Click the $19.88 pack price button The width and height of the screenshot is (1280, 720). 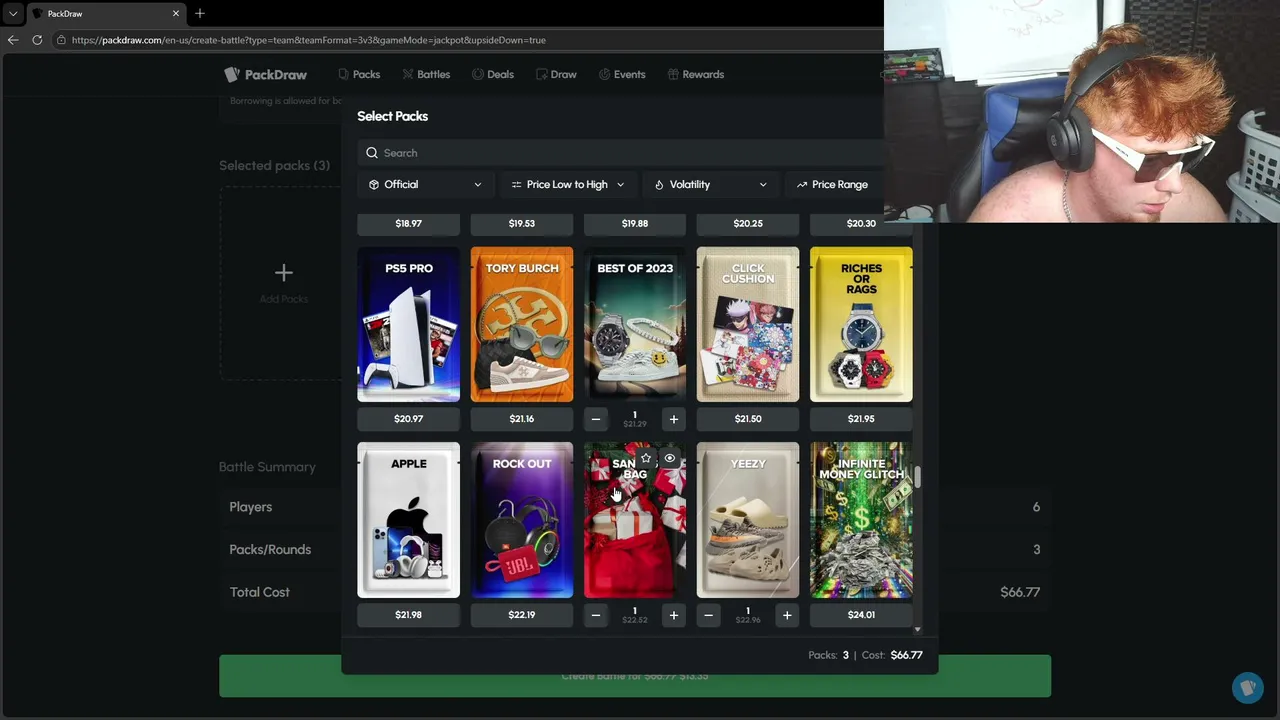click(635, 223)
